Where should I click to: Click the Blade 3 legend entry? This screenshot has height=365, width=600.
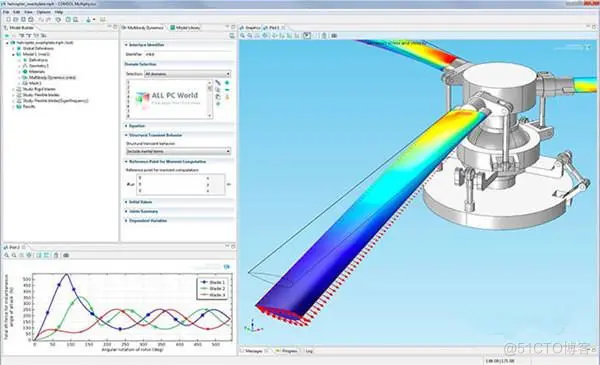[x=213, y=295]
